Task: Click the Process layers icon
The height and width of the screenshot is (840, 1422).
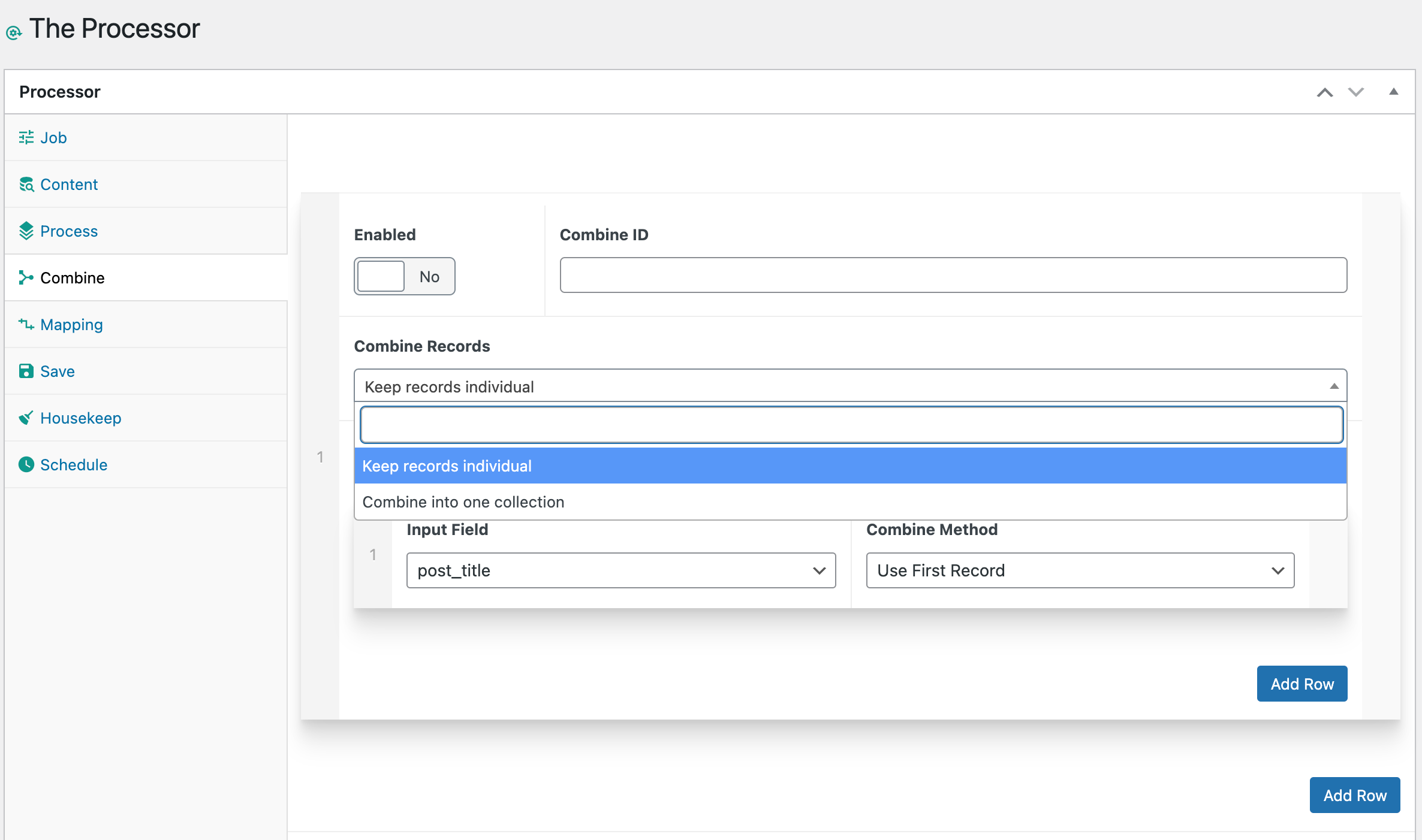Action: pyautogui.click(x=26, y=231)
